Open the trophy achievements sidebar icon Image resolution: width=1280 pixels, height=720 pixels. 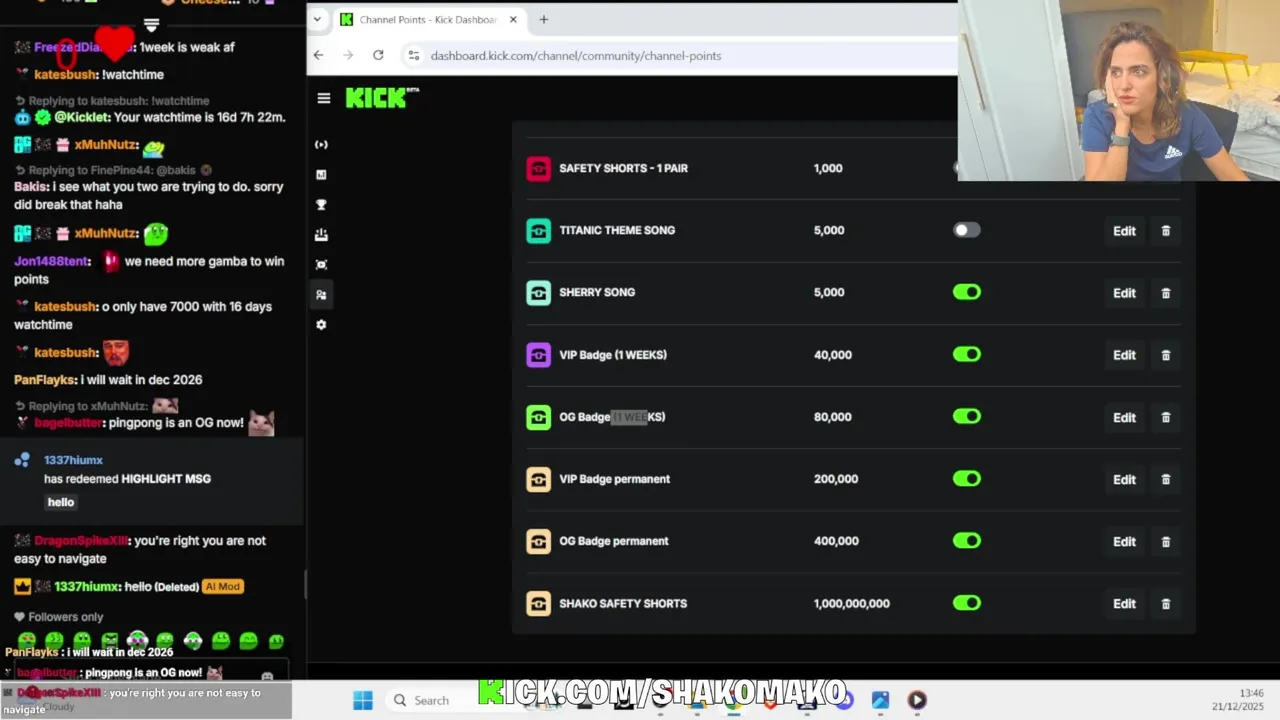click(321, 204)
